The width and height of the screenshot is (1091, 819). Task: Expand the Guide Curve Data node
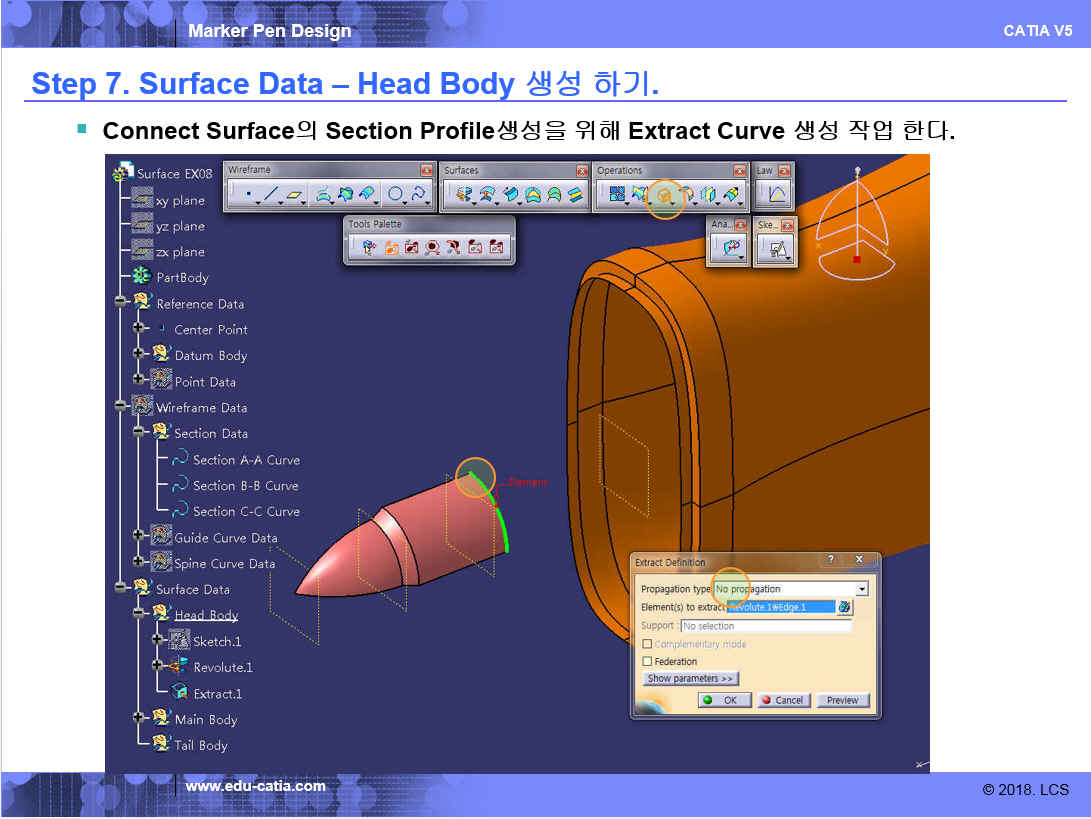click(139, 536)
